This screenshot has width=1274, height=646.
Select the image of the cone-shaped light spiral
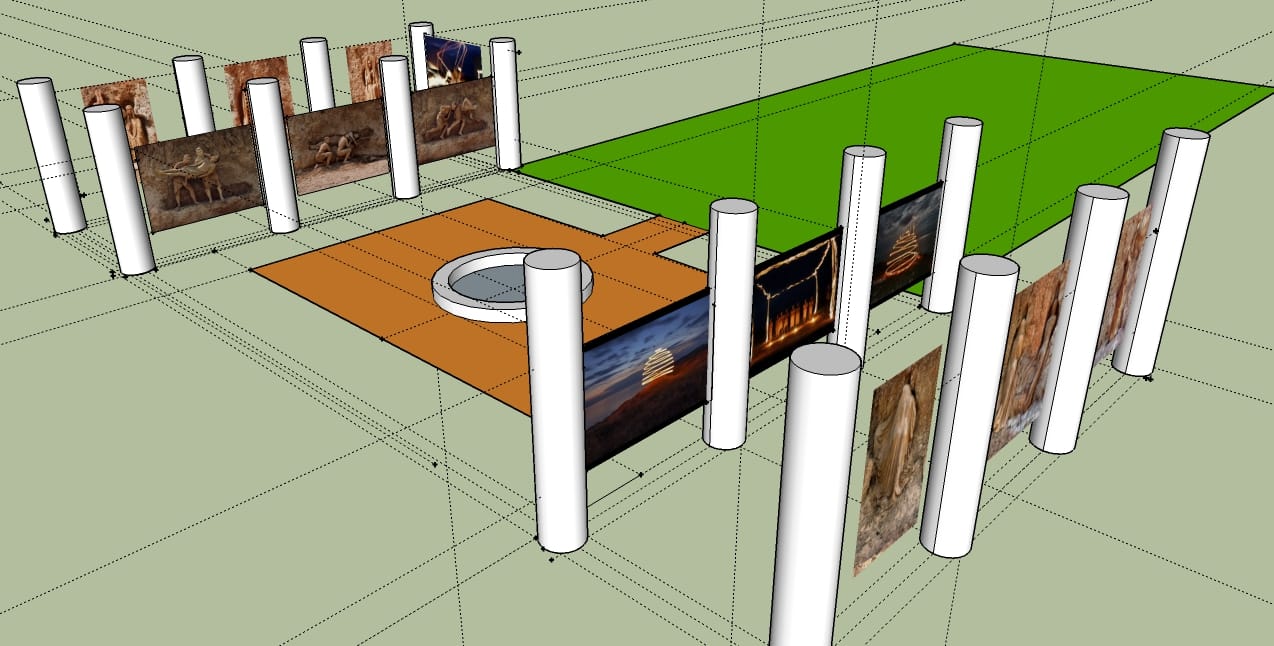tap(906, 245)
